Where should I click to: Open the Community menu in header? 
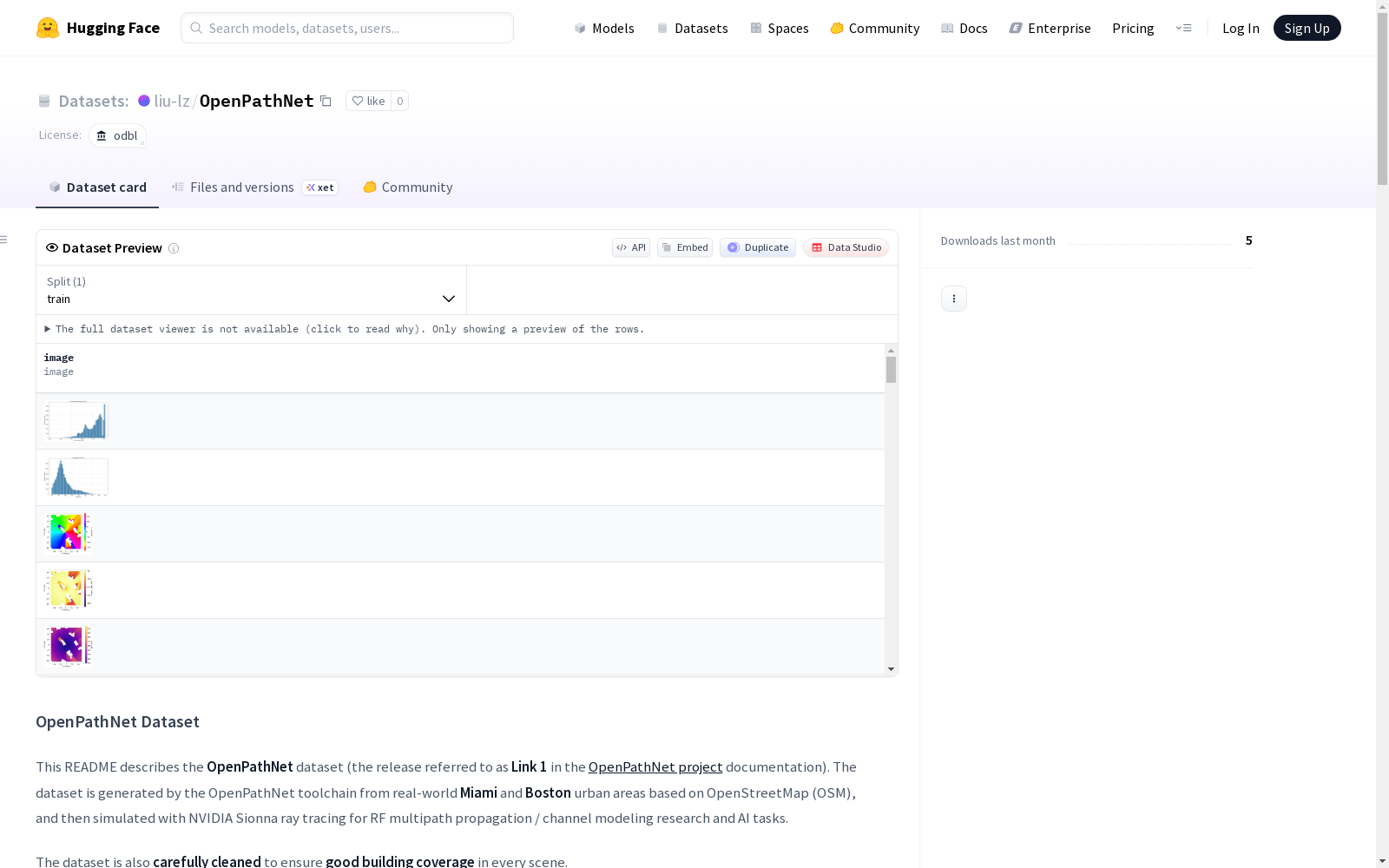[x=875, y=28]
